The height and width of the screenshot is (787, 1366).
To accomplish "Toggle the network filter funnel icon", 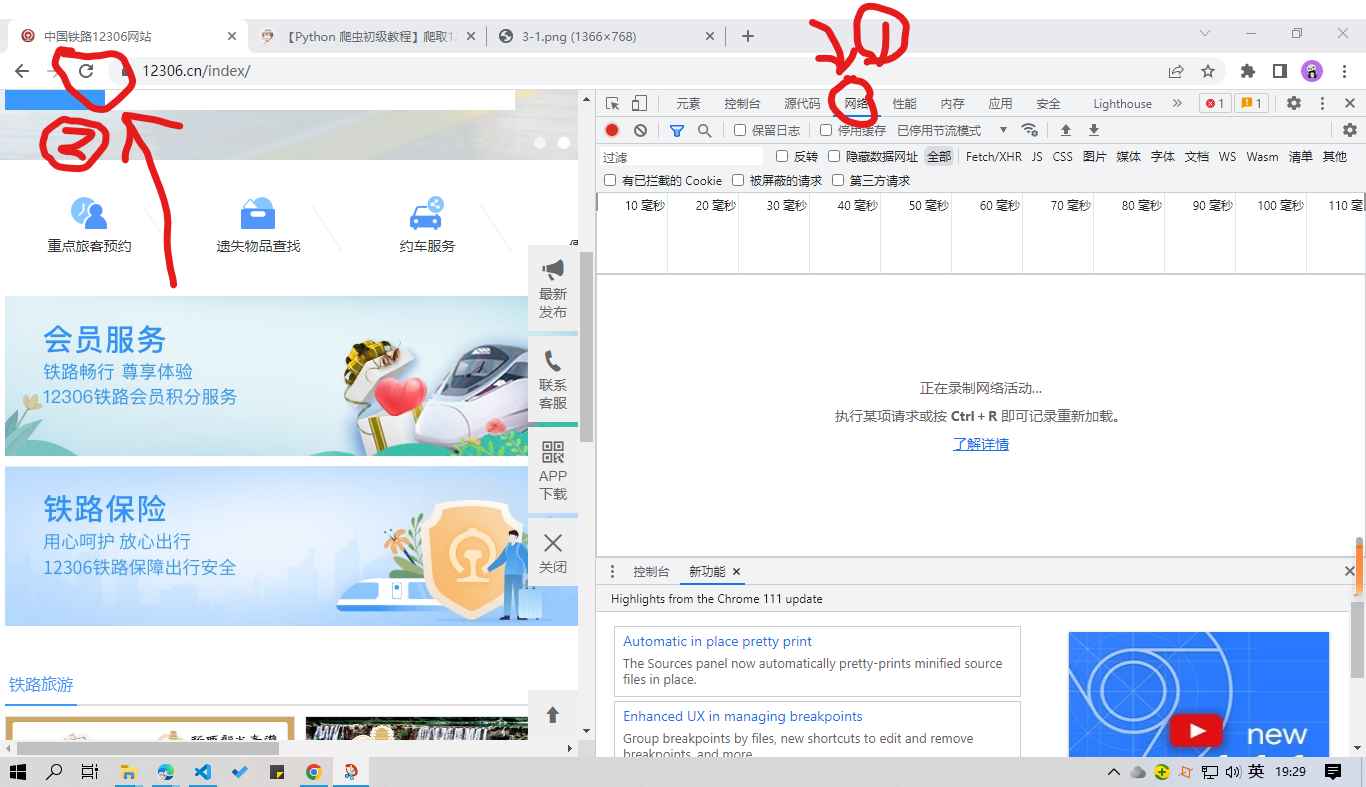I will [x=677, y=130].
